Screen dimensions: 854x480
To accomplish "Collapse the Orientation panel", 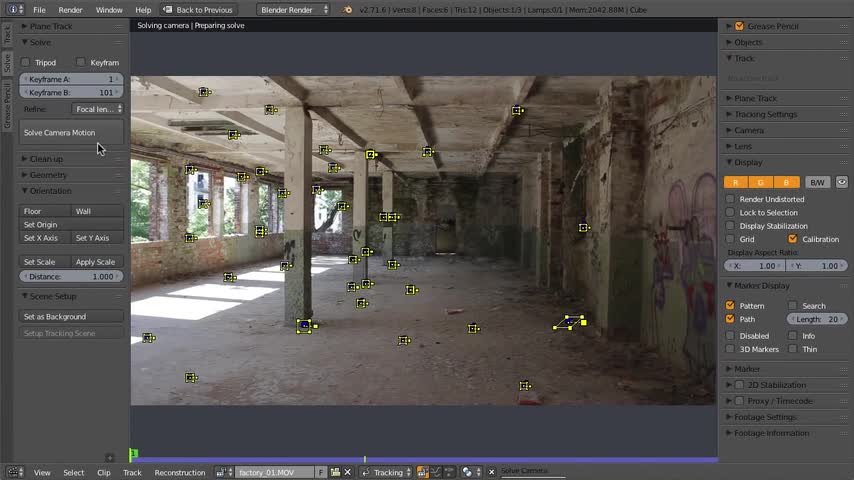I will click(x=50, y=191).
